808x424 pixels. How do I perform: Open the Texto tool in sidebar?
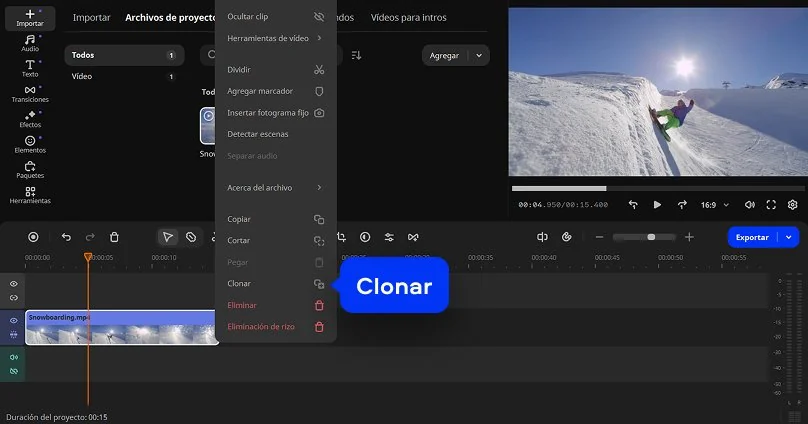tap(30, 67)
